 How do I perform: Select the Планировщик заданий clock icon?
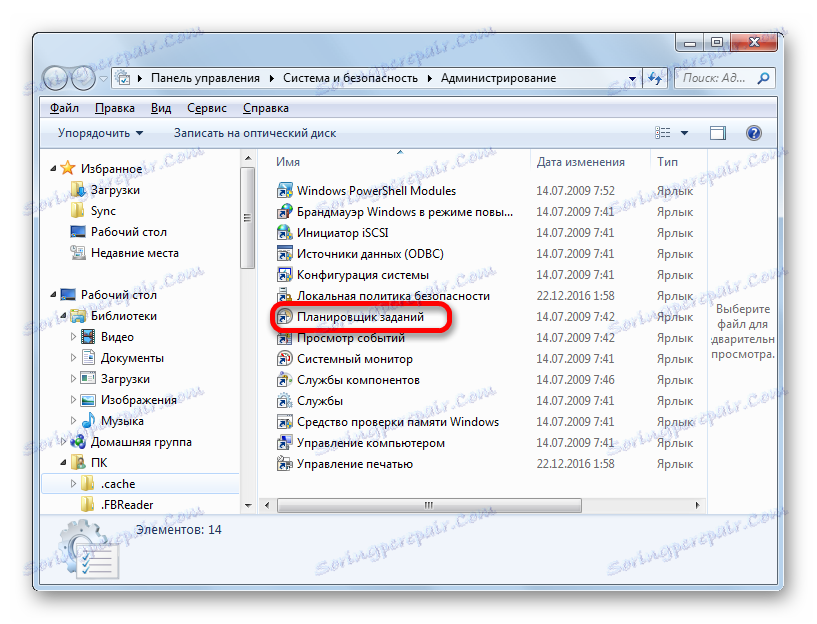284,317
